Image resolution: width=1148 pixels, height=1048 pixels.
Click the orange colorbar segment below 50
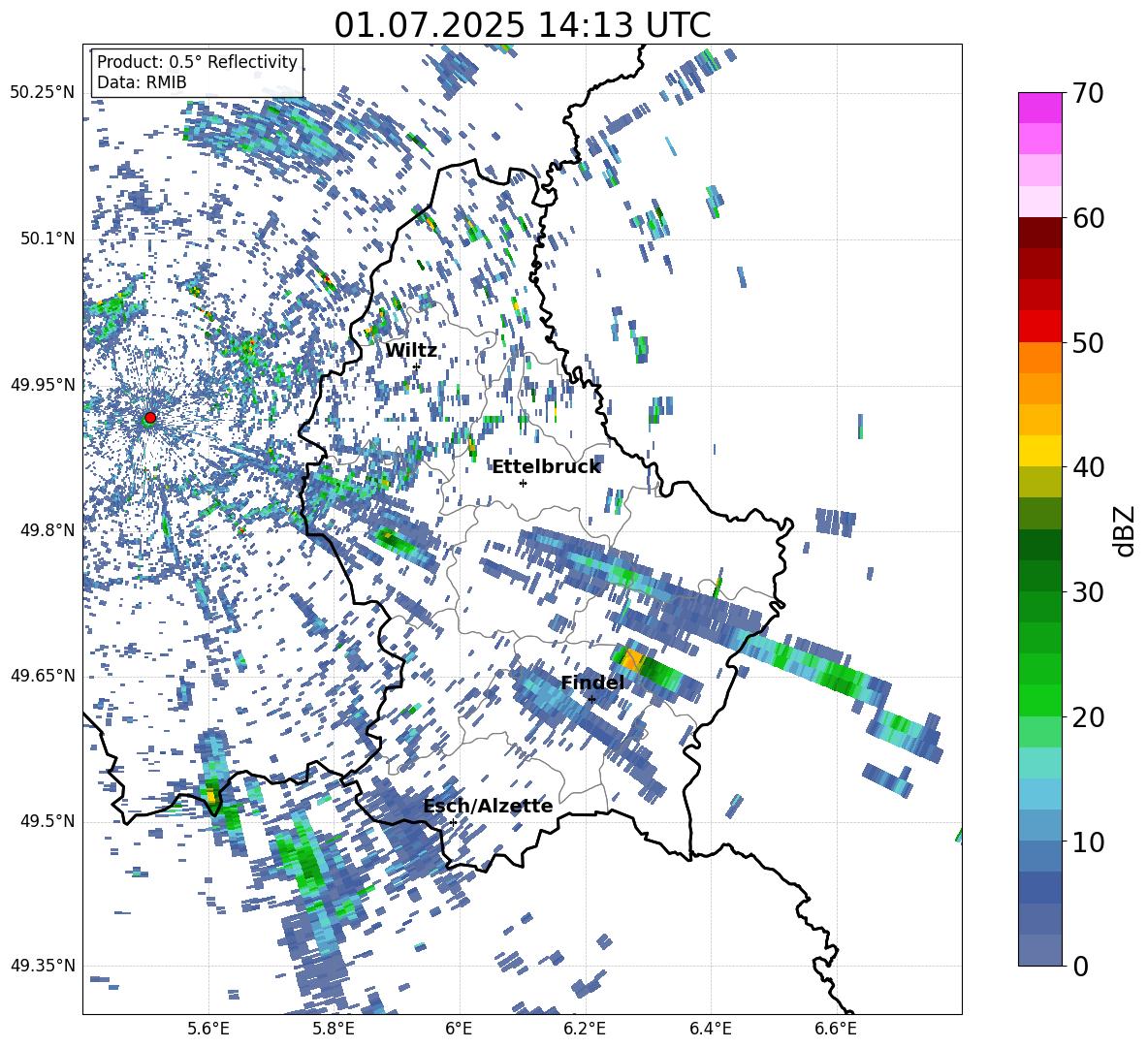[1039, 357]
